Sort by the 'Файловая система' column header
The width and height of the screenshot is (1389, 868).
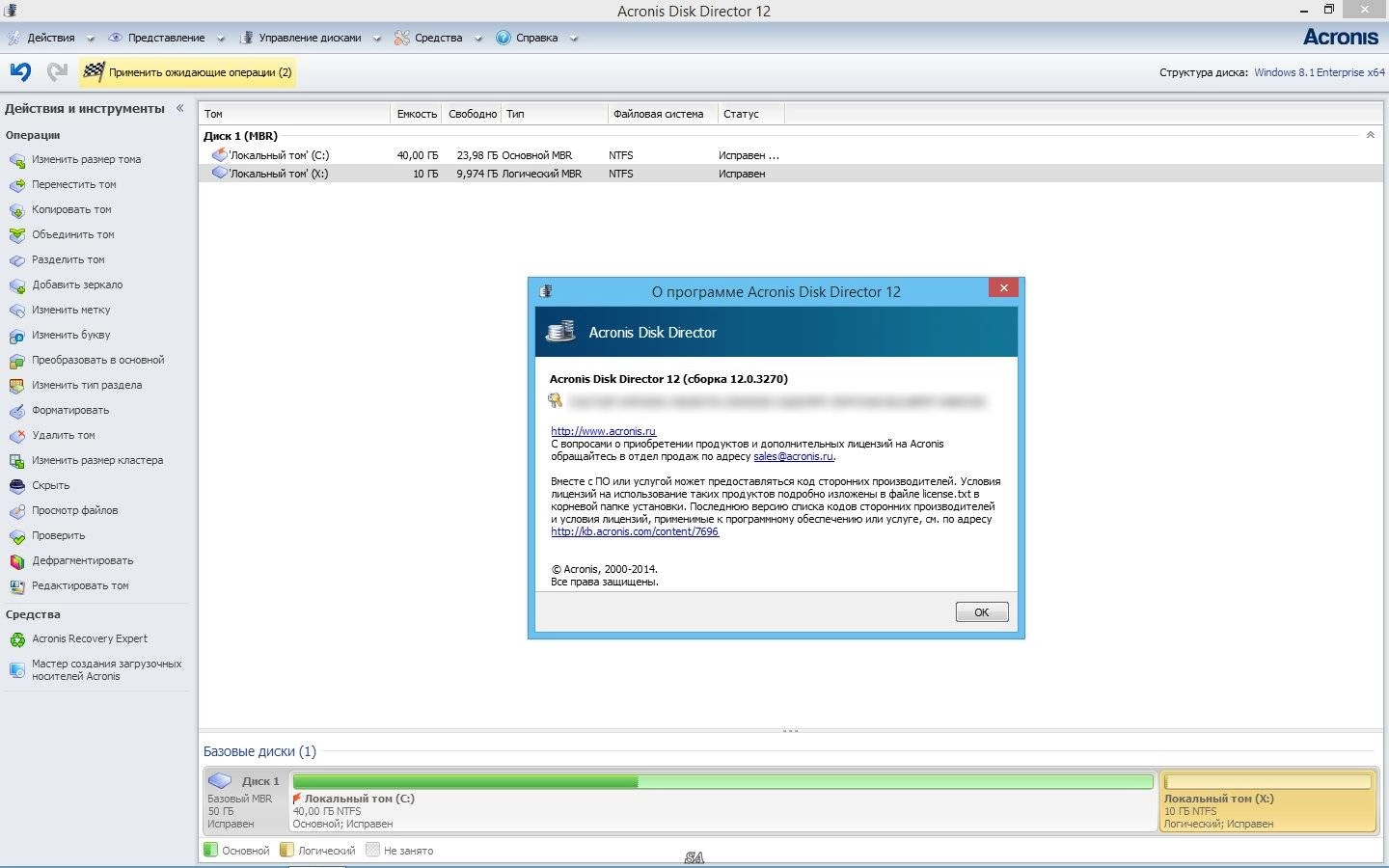pyautogui.click(x=663, y=114)
